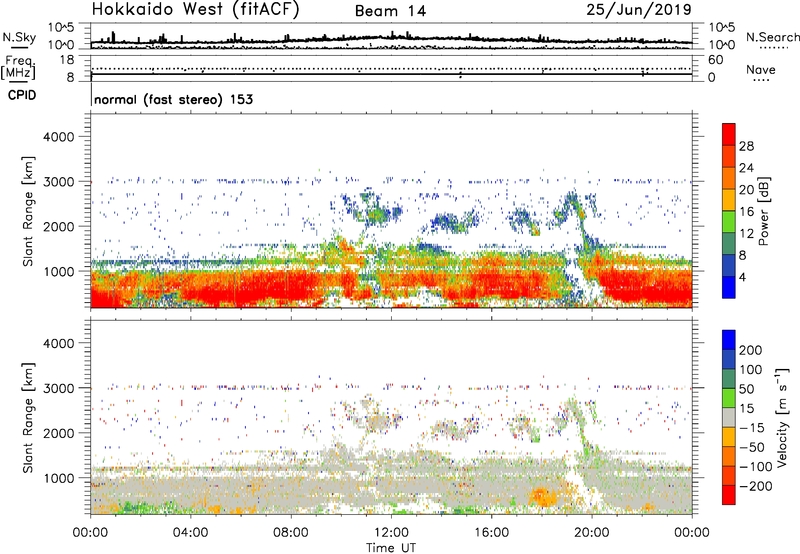Click the red bottom of velocity colorbar
Image resolution: width=800 pixels, height=554 pixels.
point(729,495)
